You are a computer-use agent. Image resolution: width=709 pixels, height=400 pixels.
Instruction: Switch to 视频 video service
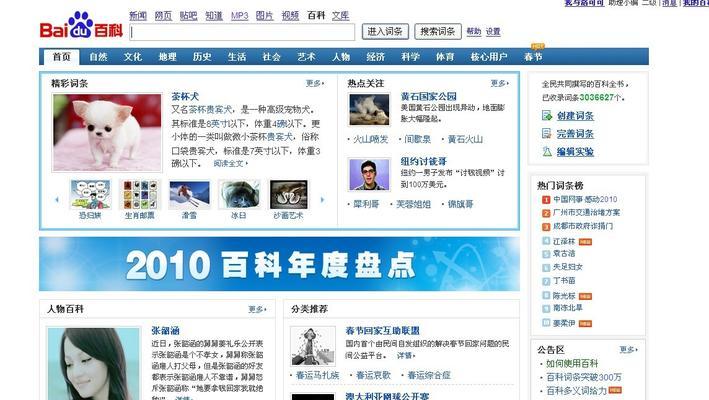point(290,16)
